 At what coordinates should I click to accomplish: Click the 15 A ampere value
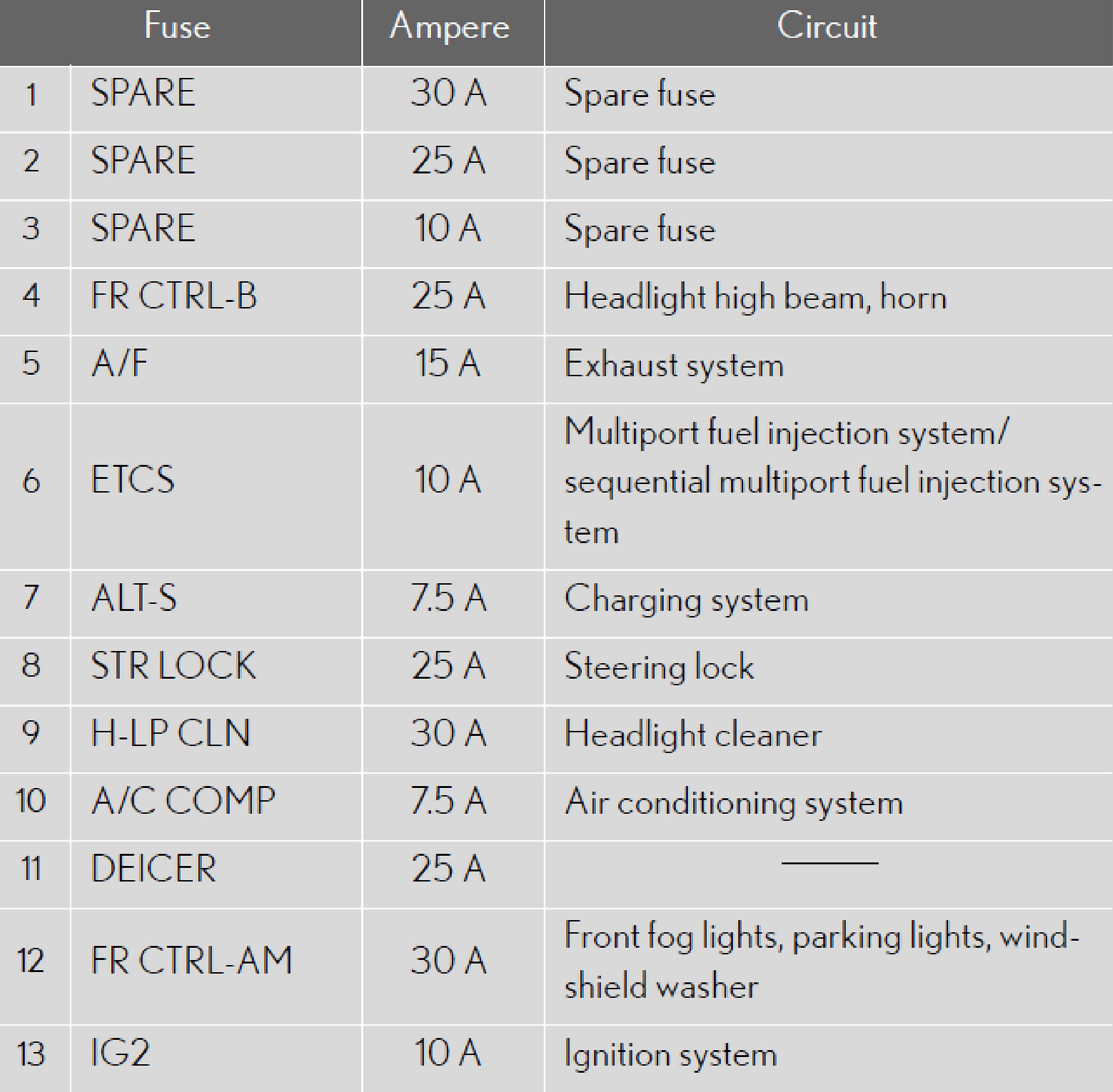point(448,364)
